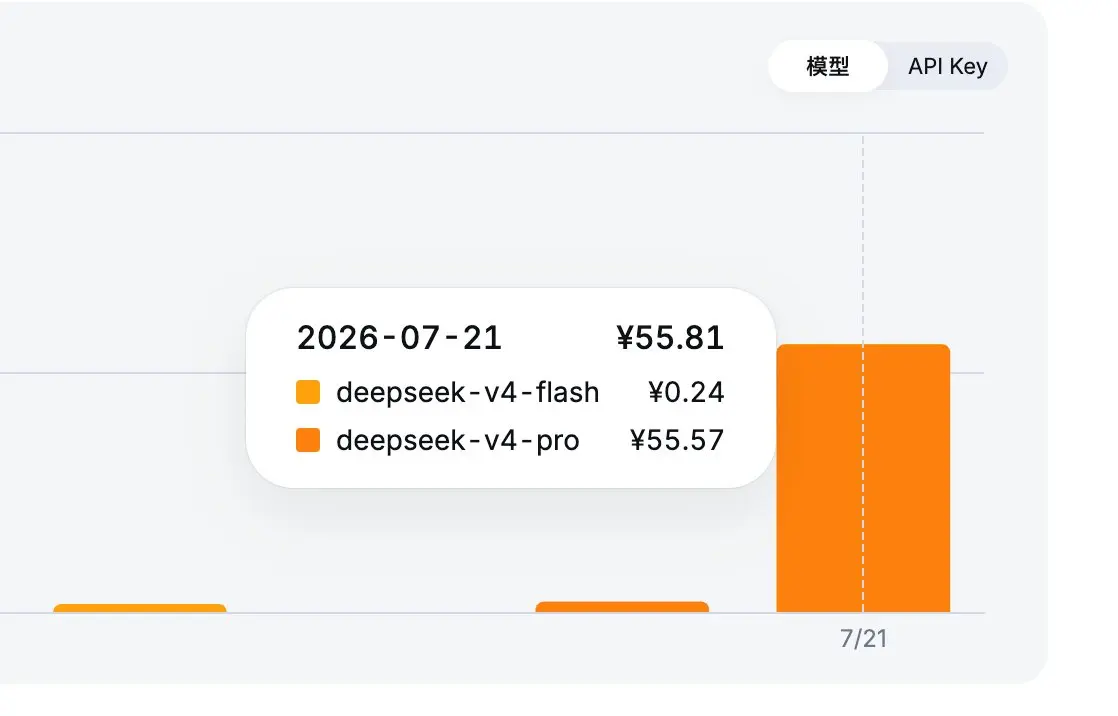Image resolution: width=1118 pixels, height=716 pixels.
Task: Click the chart baseline between the short bars
Action: 381,613
